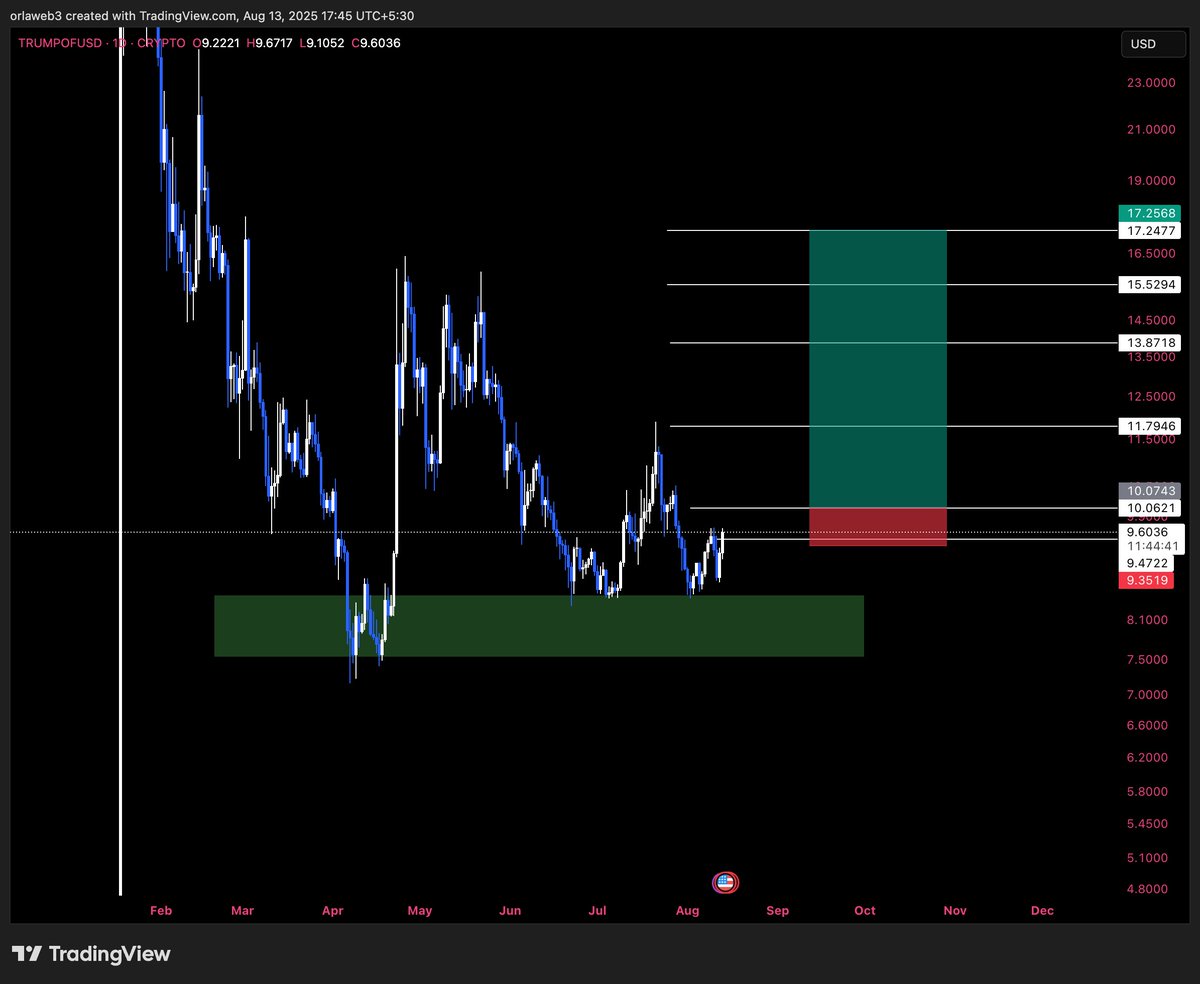
Task: Click the TradingView logo watermark
Action: coord(90,954)
